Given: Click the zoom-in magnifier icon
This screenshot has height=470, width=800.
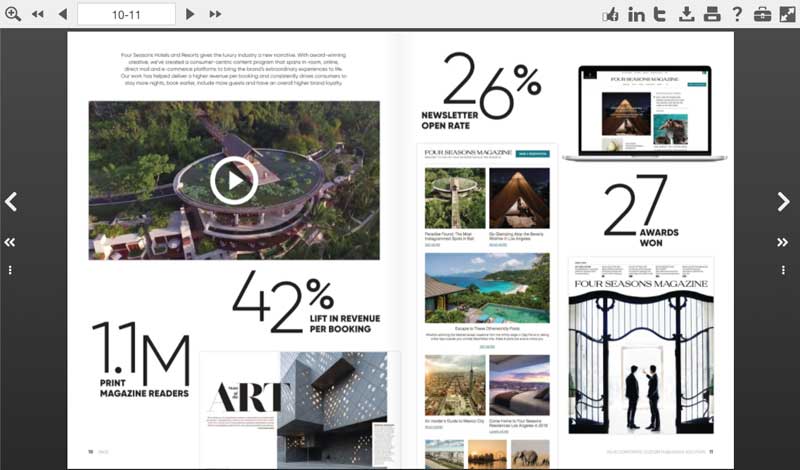Looking at the screenshot, I should point(13,14).
